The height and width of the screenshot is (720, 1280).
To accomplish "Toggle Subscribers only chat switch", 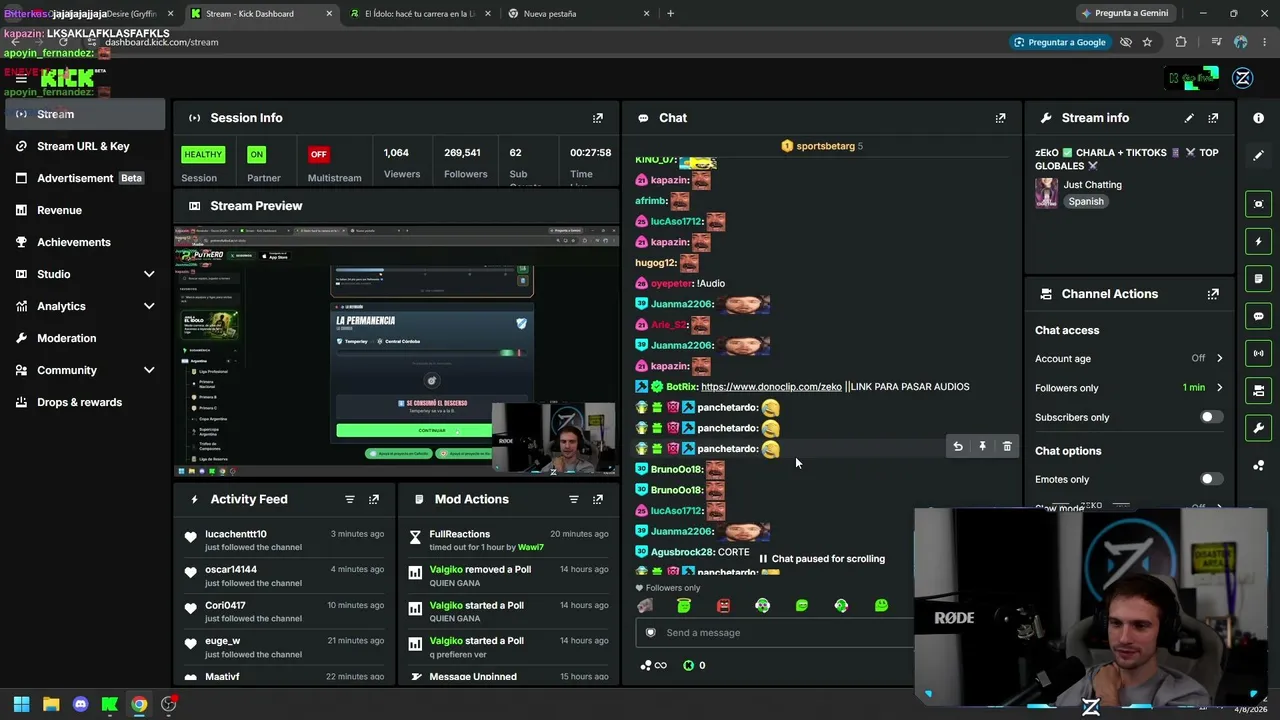I will [1211, 417].
